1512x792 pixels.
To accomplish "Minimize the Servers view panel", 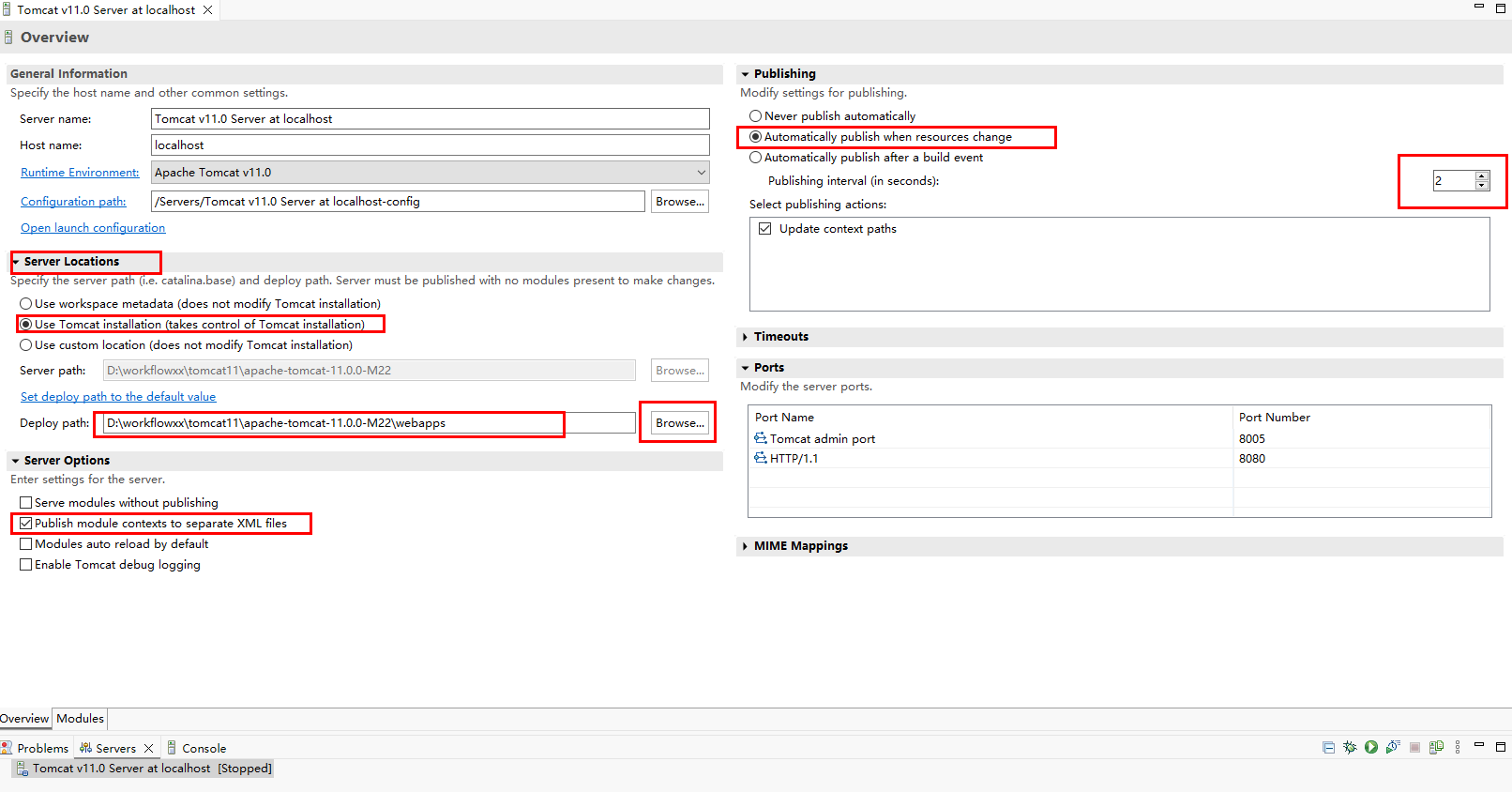I will (1479, 745).
